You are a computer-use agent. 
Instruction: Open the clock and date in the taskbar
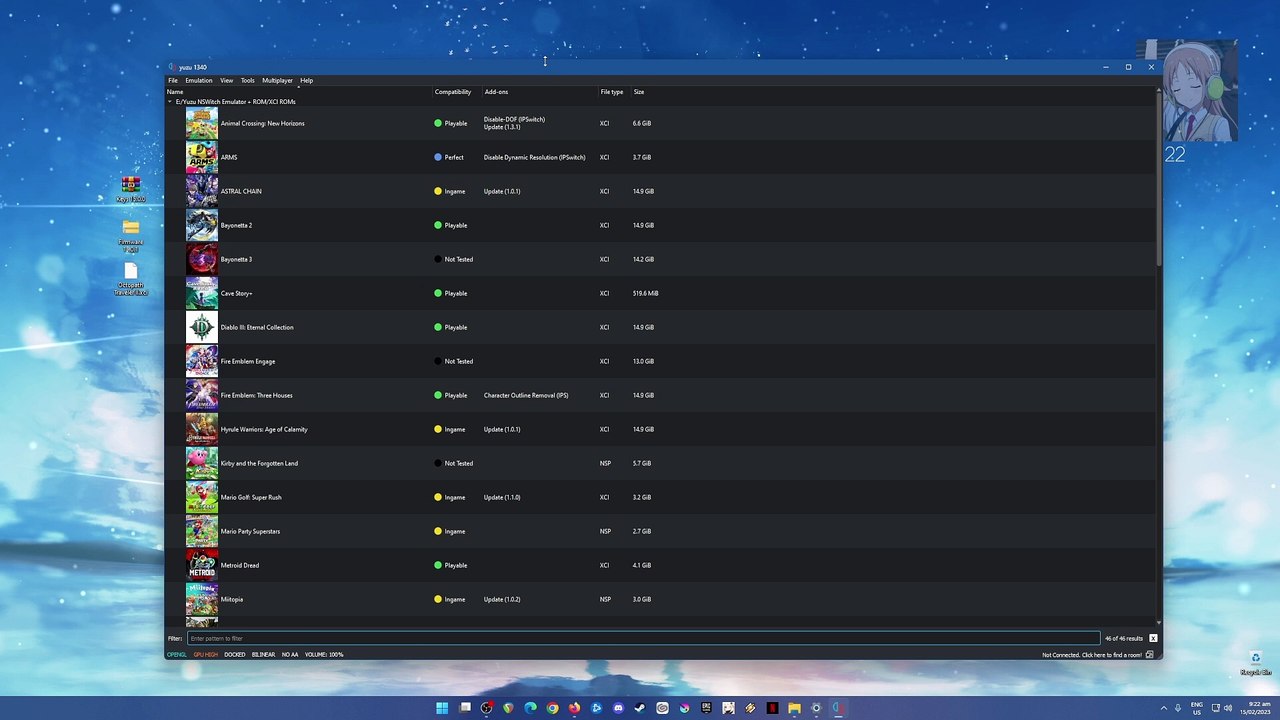click(x=1255, y=708)
